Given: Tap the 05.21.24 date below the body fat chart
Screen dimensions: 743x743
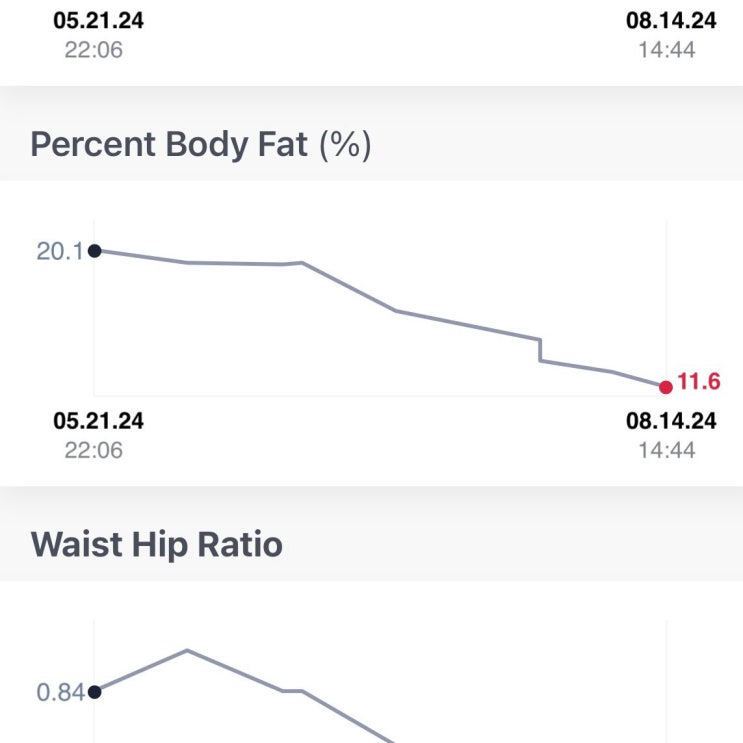Looking at the screenshot, I should (x=98, y=421).
